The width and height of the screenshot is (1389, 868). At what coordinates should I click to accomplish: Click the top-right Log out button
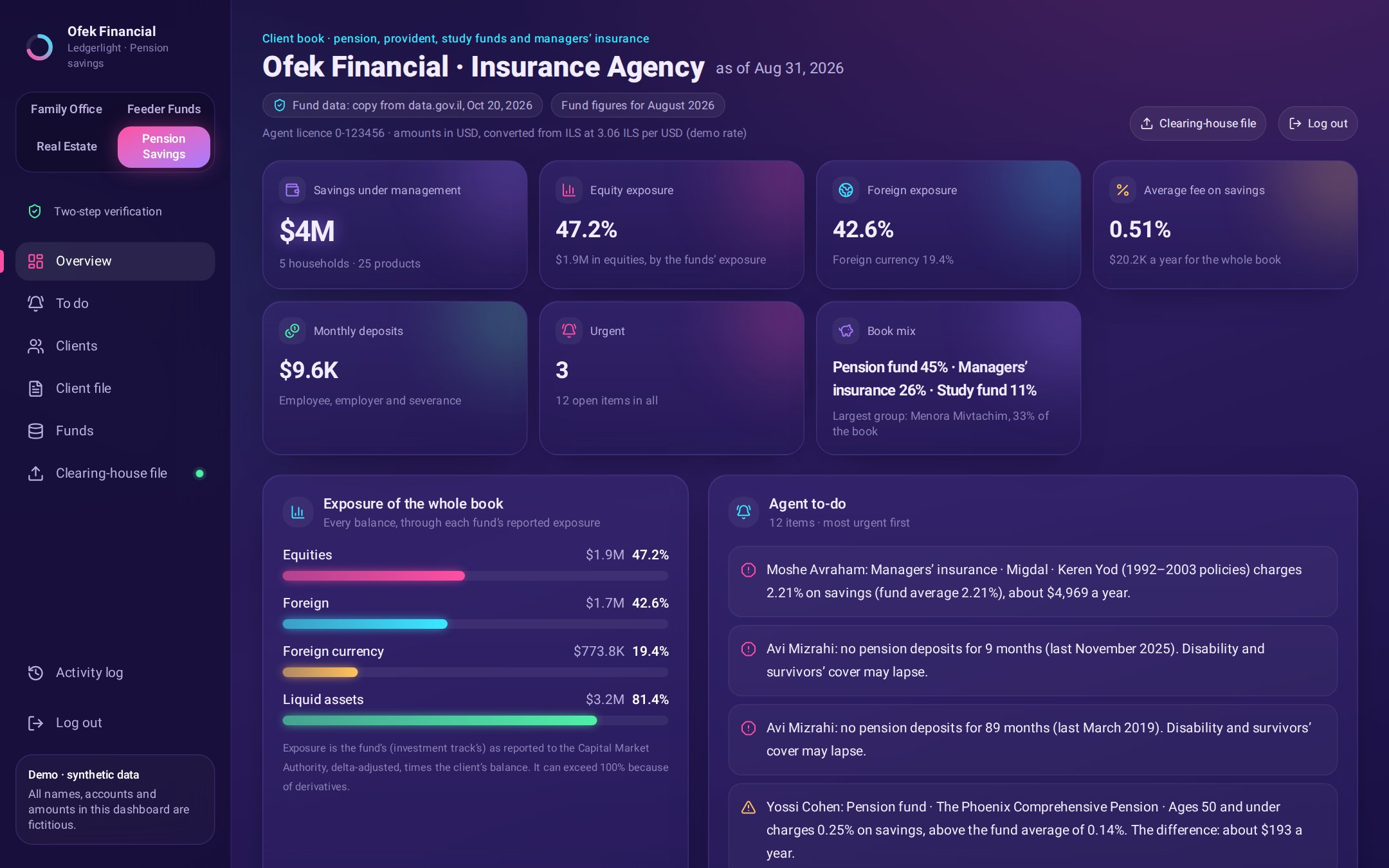point(1318,123)
